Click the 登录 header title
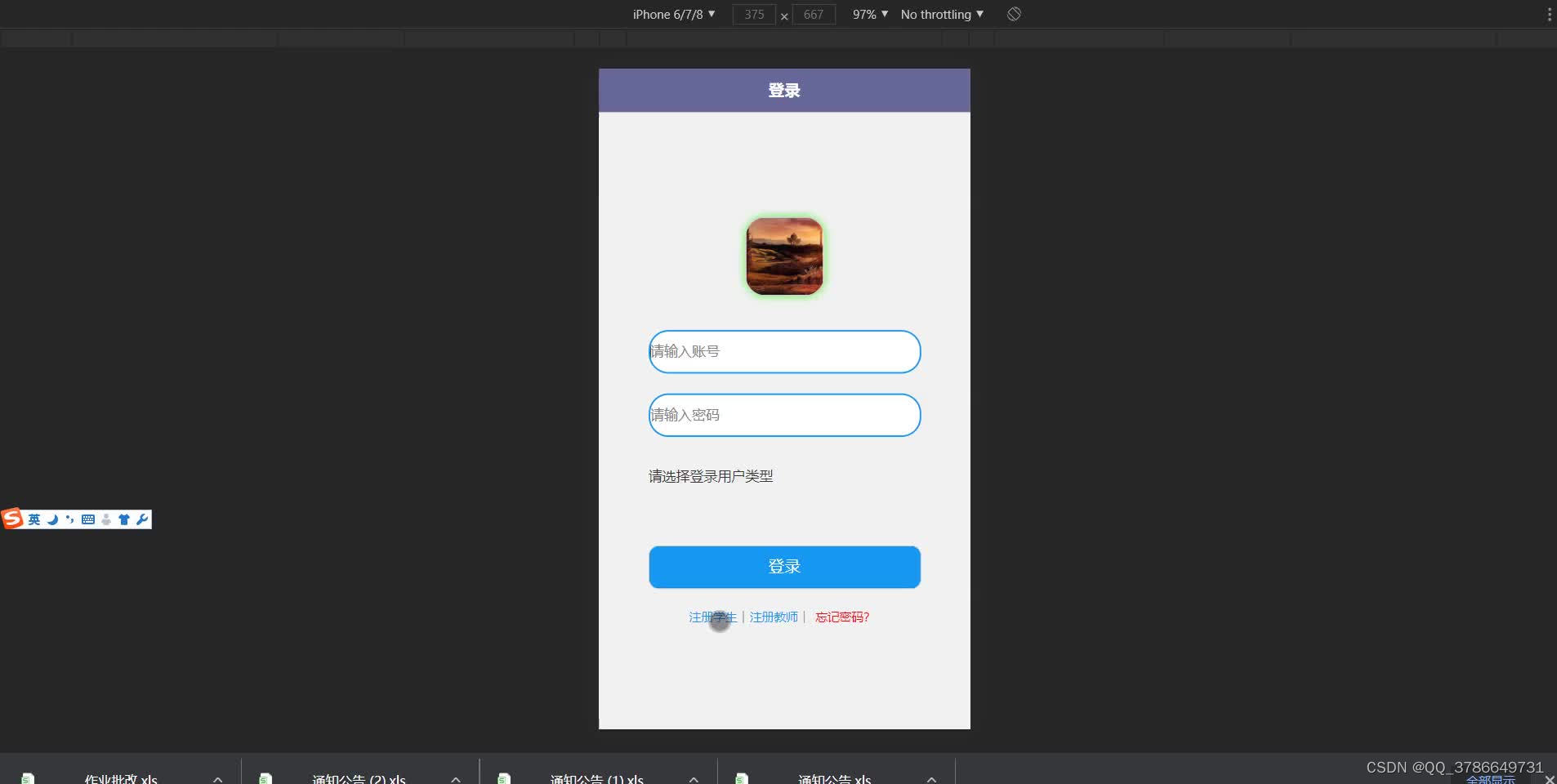The width and height of the screenshot is (1557, 784). click(x=784, y=91)
